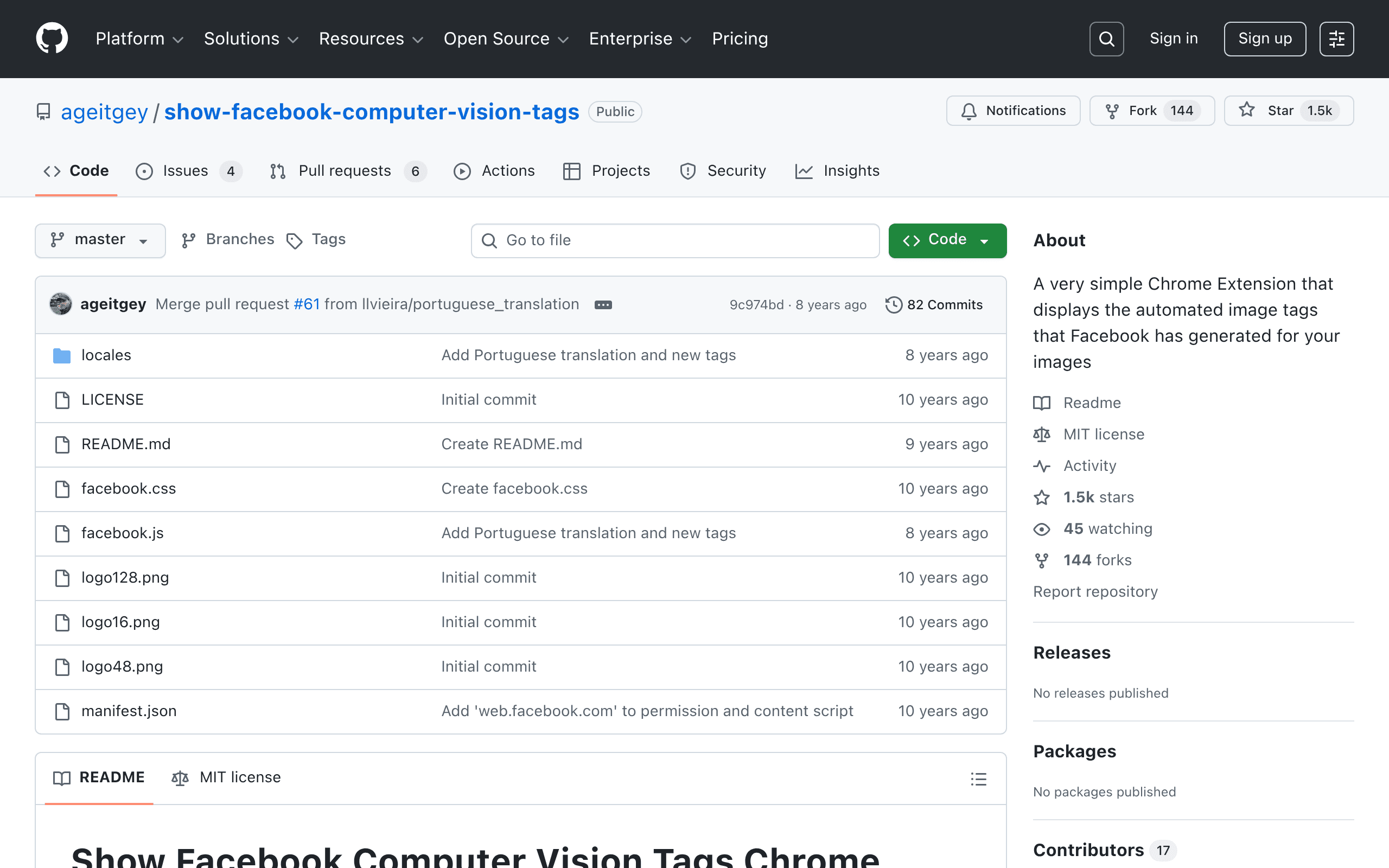The height and width of the screenshot is (868, 1389).
Task: Switch to the Security tab
Action: coord(723,171)
